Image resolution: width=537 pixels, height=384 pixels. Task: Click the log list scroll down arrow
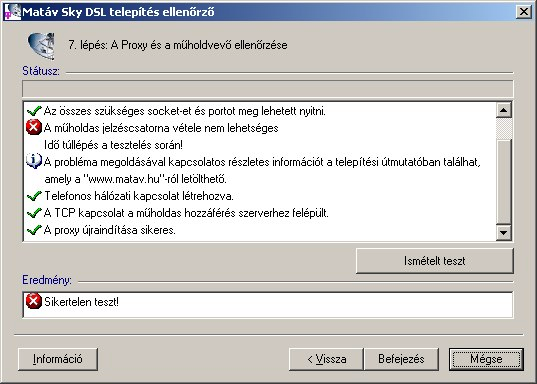[503, 233]
